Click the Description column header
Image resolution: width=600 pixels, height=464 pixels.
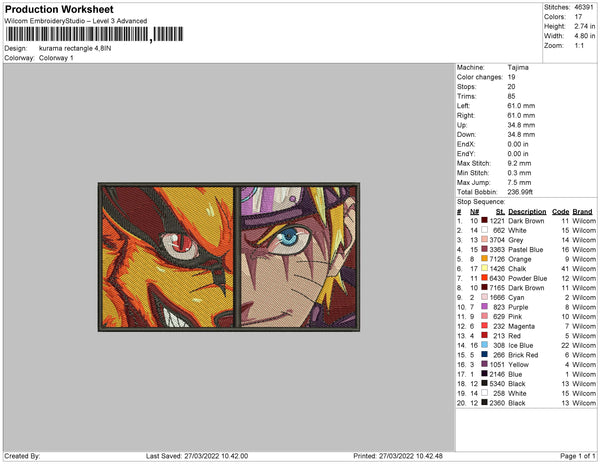coord(527,212)
